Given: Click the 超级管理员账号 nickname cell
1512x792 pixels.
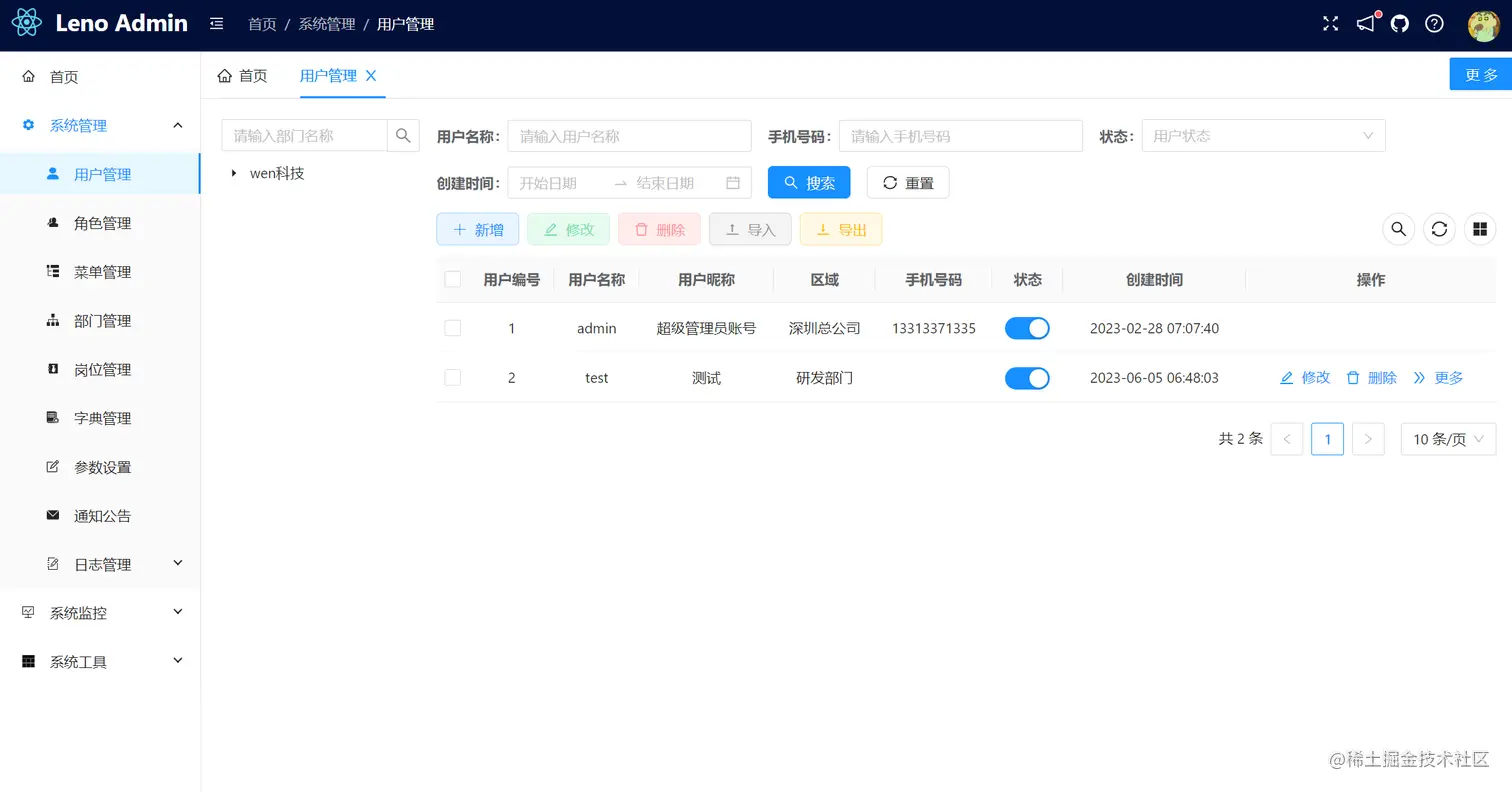Looking at the screenshot, I should click(x=706, y=328).
